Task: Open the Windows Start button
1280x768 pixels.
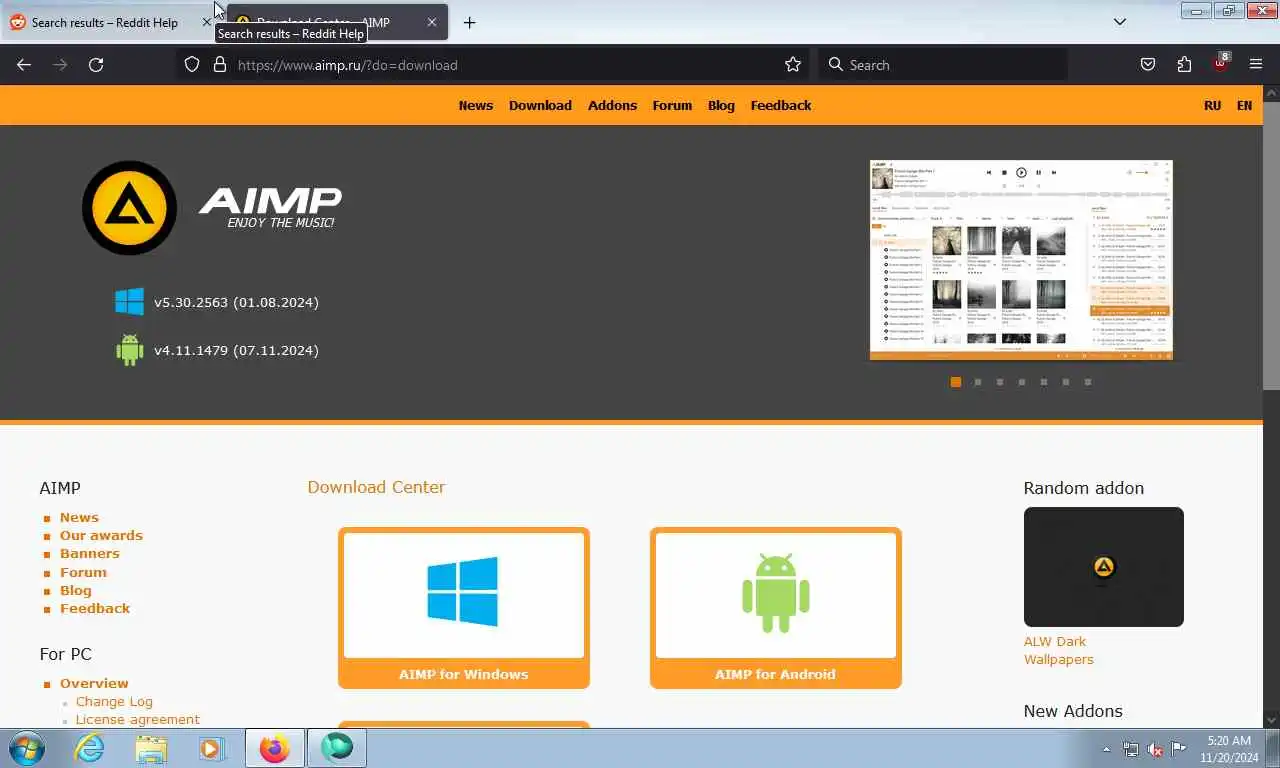Action: coord(26,748)
